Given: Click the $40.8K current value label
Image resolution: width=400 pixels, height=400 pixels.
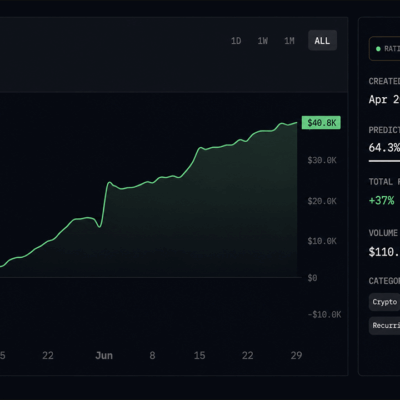Looking at the screenshot, I should pyautogui.click(x=321, y=123).
